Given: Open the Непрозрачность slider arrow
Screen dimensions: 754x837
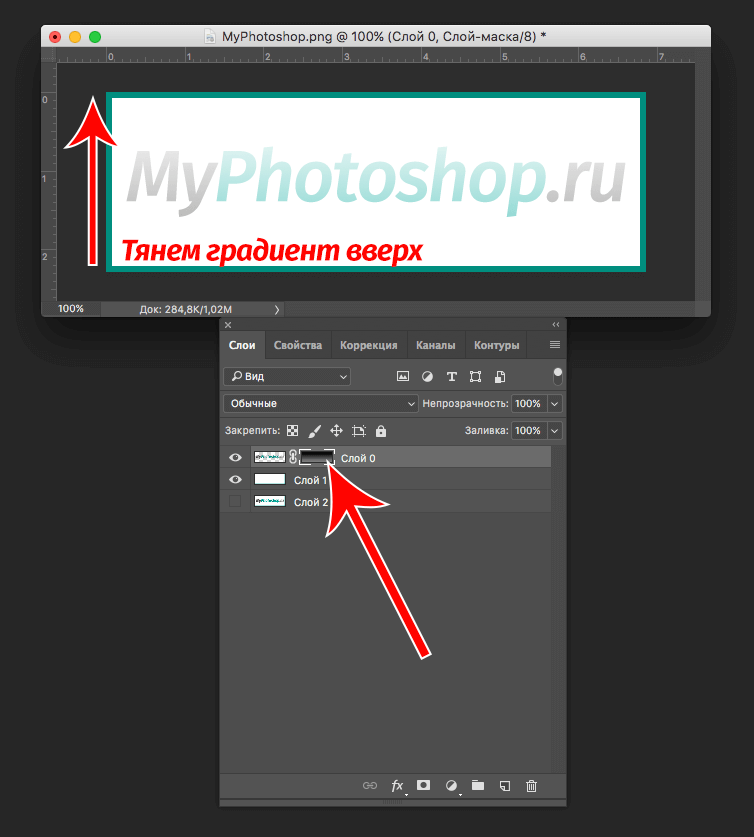Looking at the screenshot, I should pyautogui.click(x=555, y=403).
